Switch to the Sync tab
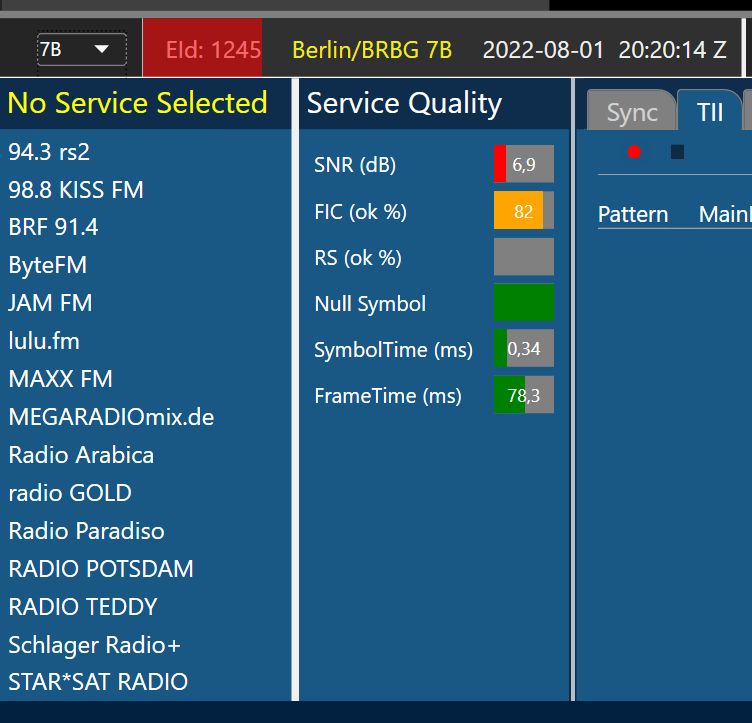The image size is (752, 723). tap(632, 112)
